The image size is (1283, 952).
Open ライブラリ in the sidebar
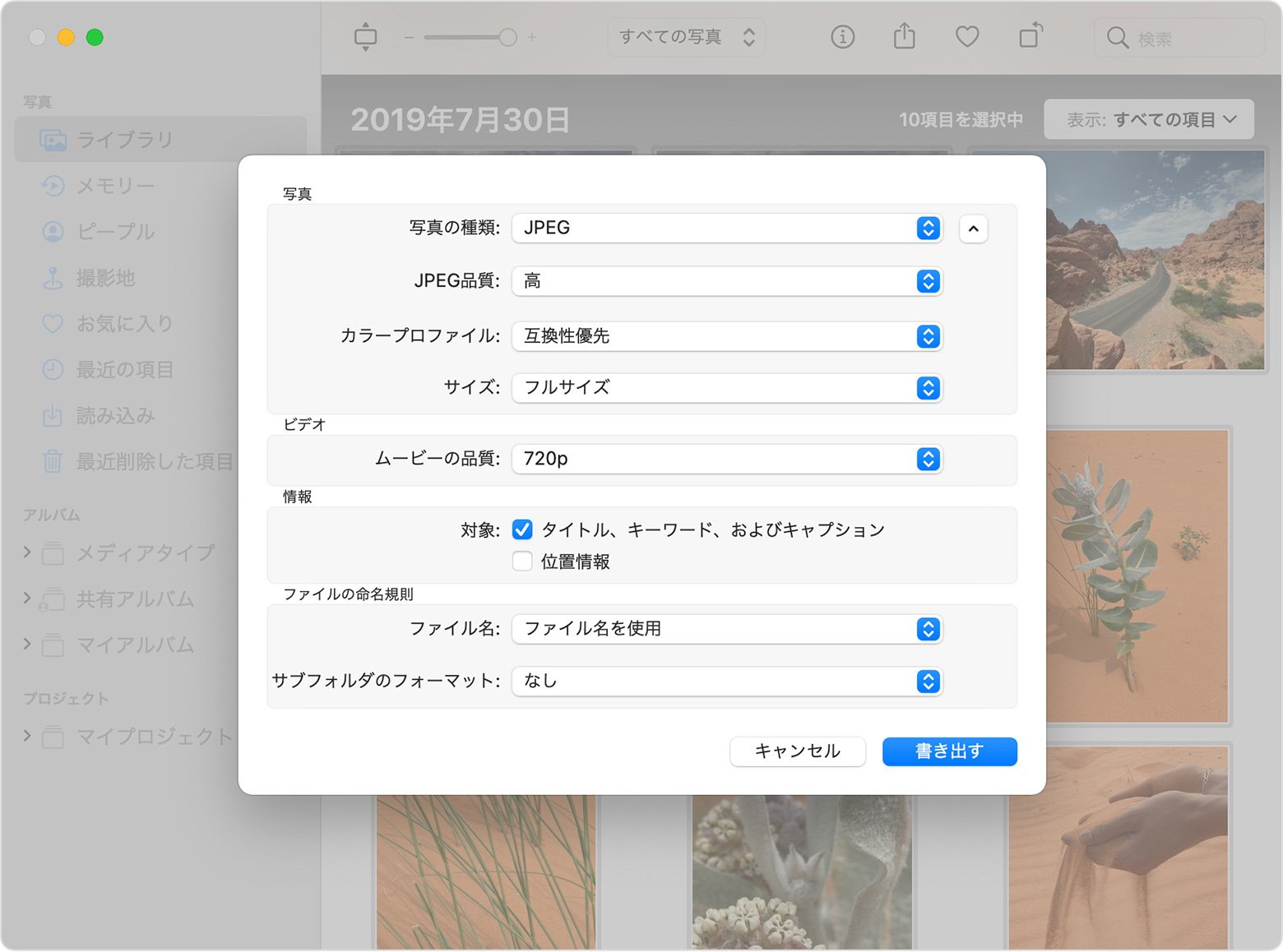[125, 140]
